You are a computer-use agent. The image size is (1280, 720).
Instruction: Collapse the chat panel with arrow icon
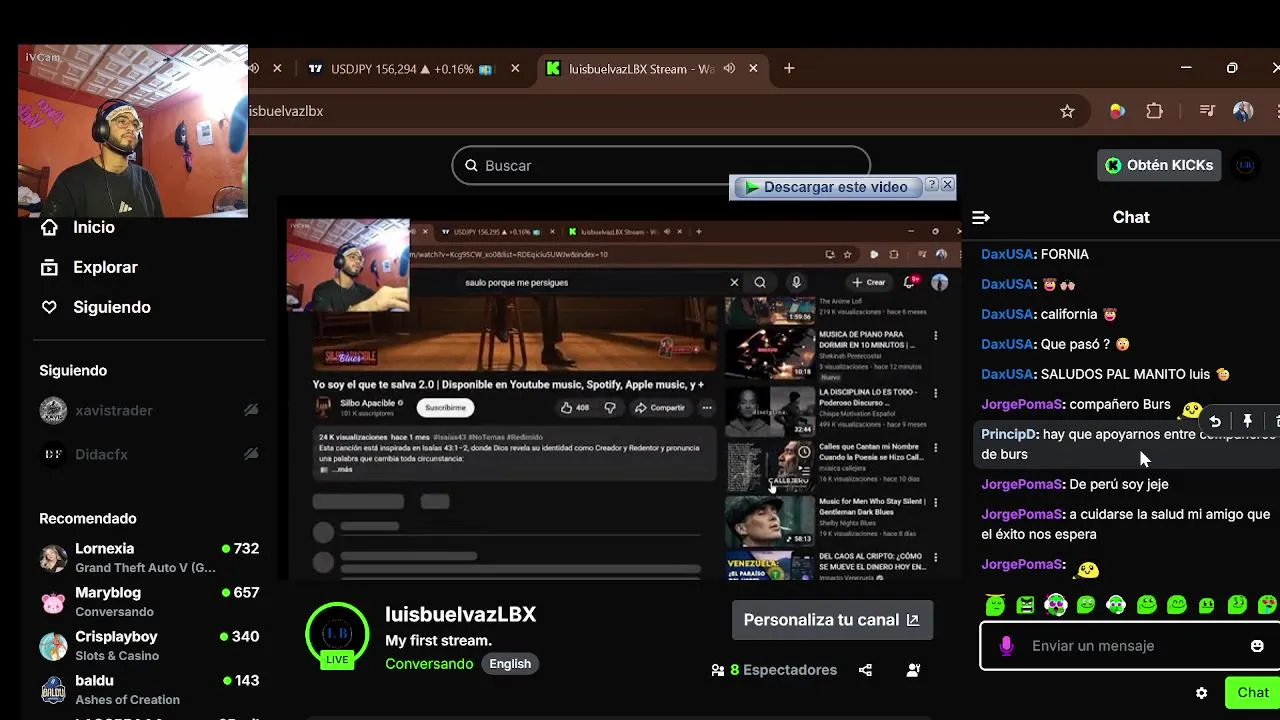point(981,217)
